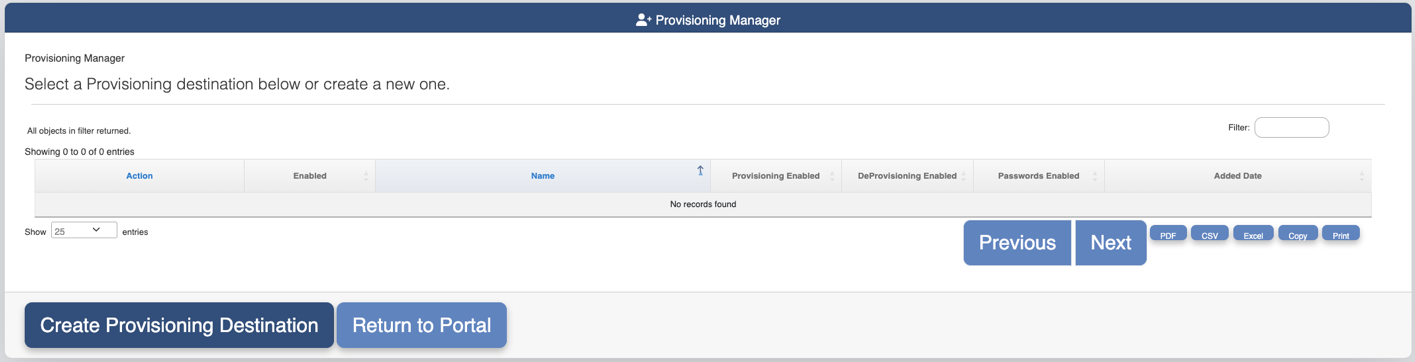Screen dimensions: 1415x362
Task: Focus the Filter input field
Action: (1291, 127)
